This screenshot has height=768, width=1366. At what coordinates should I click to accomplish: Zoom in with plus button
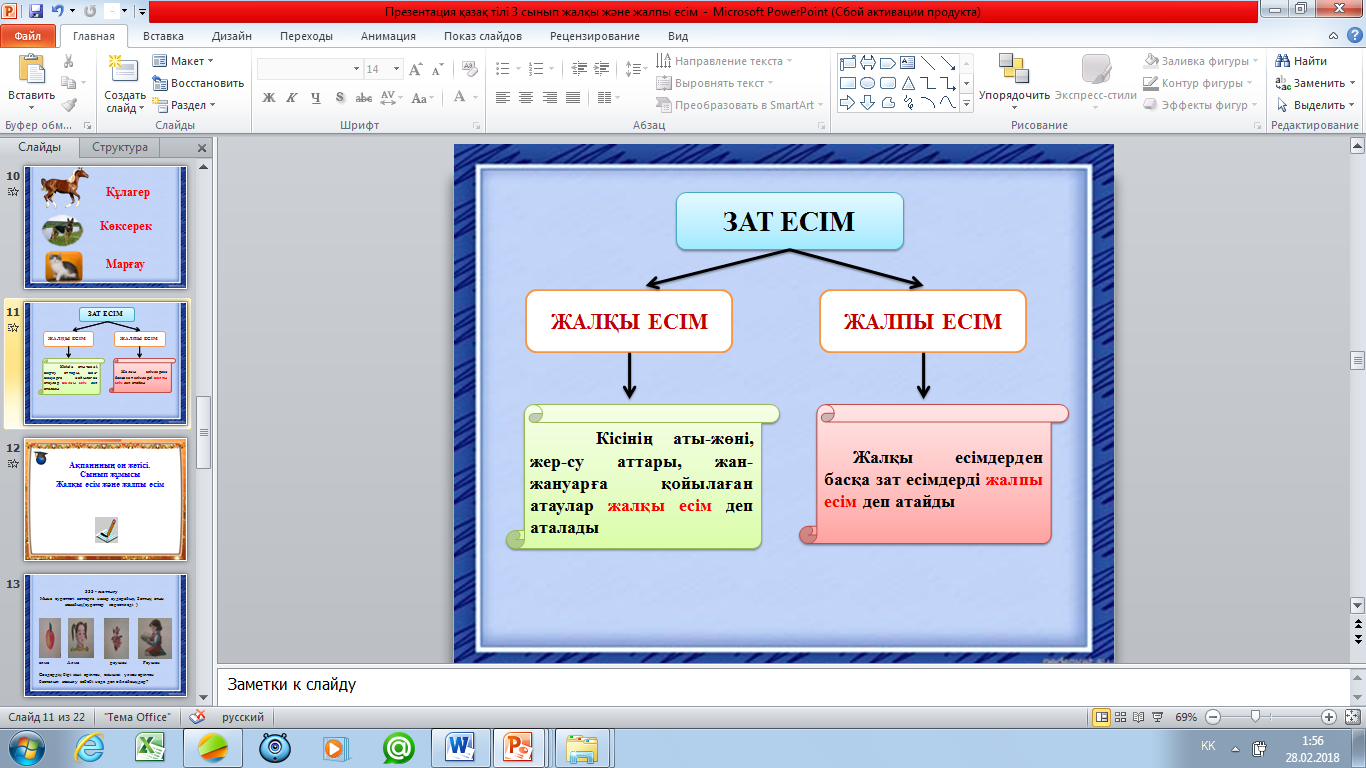(1328, 717)
